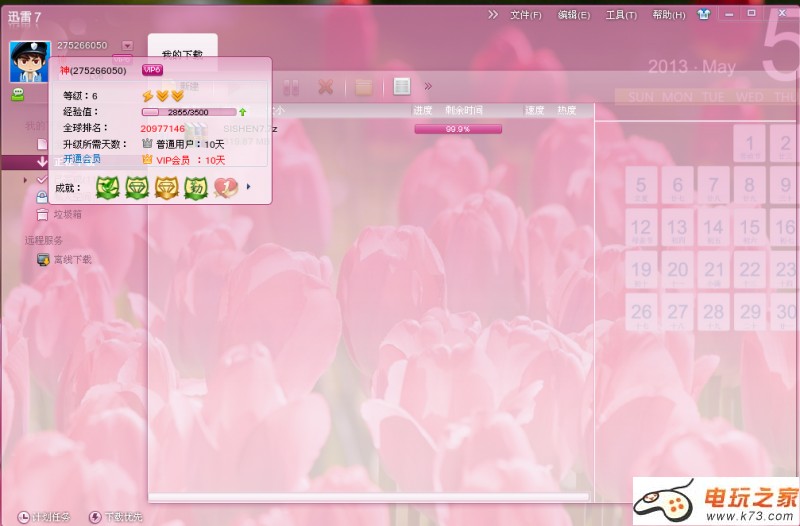The image size is (800, 526).
Task: Click the red X delete task icon
Action: click(x=325, y=87)
